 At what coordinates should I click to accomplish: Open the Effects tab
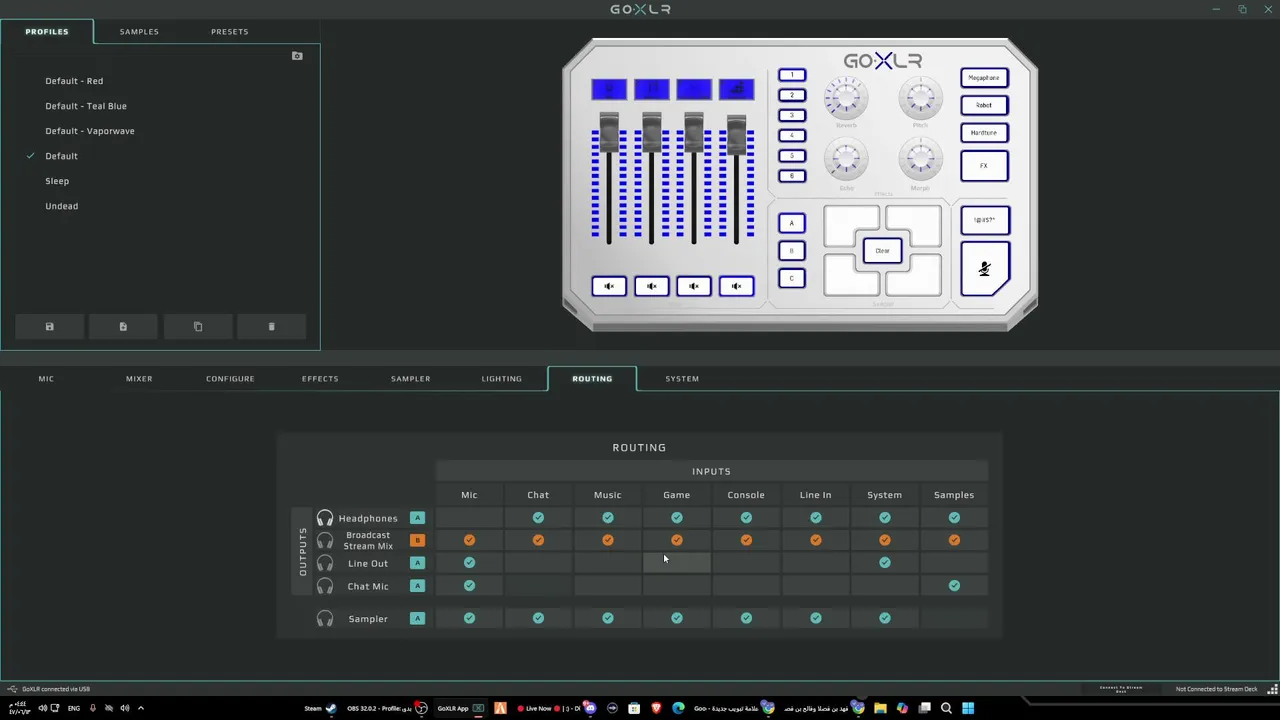320,379
